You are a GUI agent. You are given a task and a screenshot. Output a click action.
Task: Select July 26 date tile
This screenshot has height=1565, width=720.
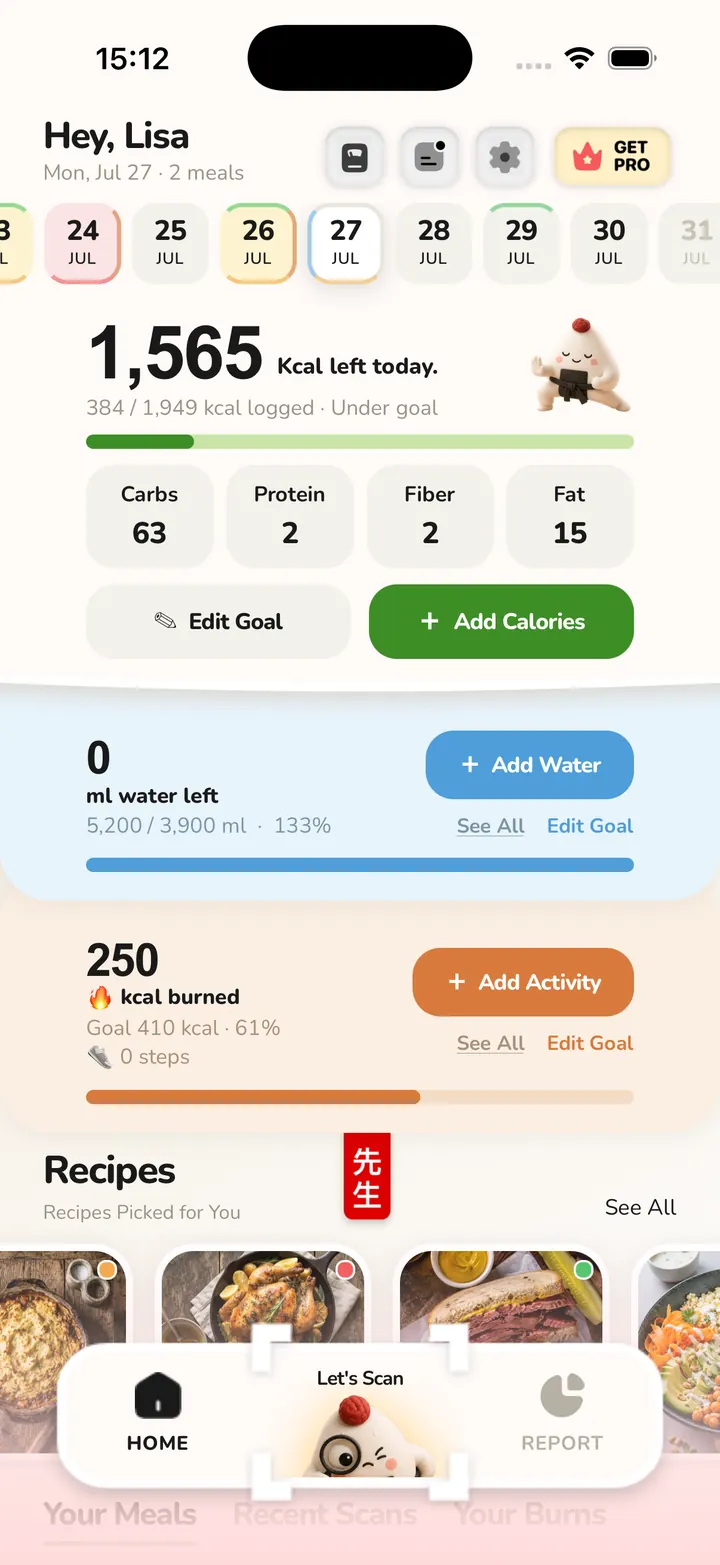point(258,243)
